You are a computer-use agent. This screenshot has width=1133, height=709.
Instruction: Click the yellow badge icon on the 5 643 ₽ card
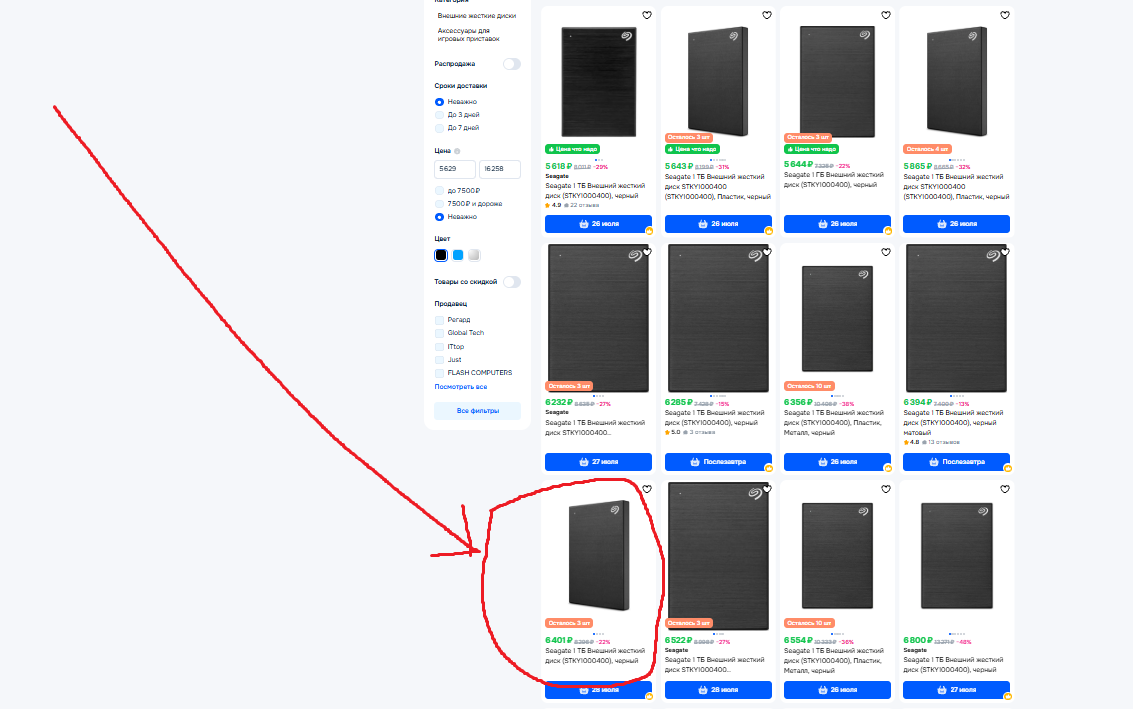[769, 231]
